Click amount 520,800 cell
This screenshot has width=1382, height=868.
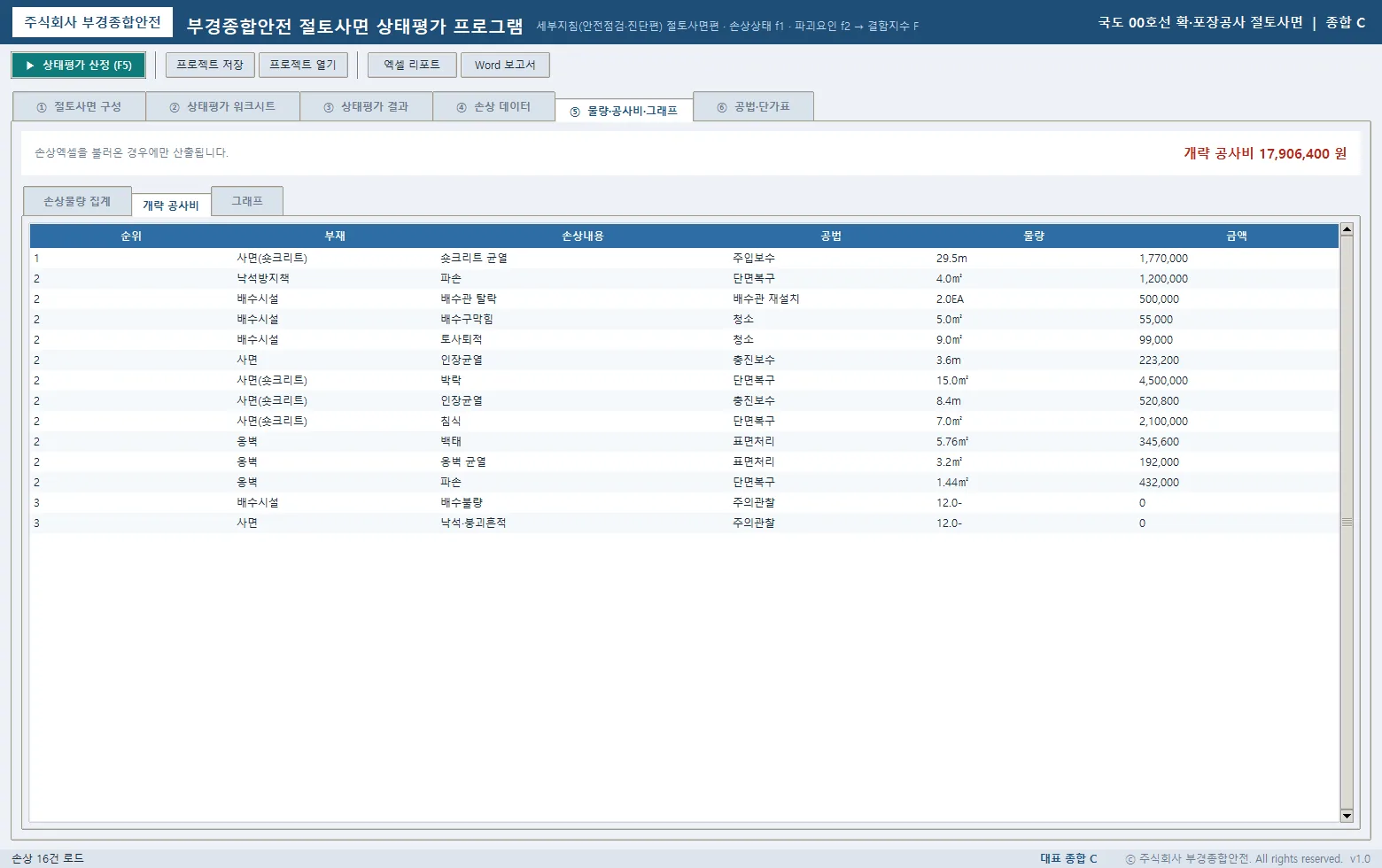coord(1159,400)
